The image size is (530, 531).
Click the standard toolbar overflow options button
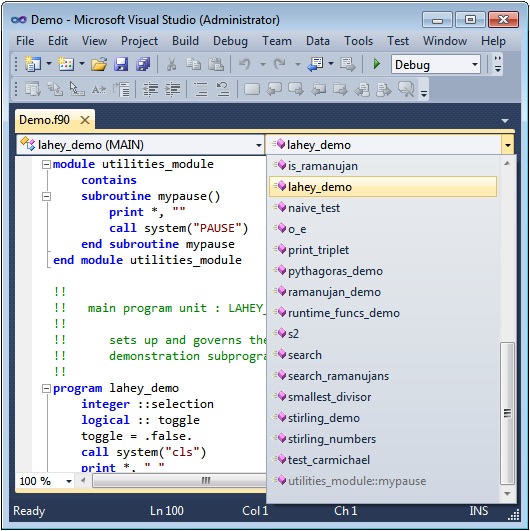click(x=497, y=64)
